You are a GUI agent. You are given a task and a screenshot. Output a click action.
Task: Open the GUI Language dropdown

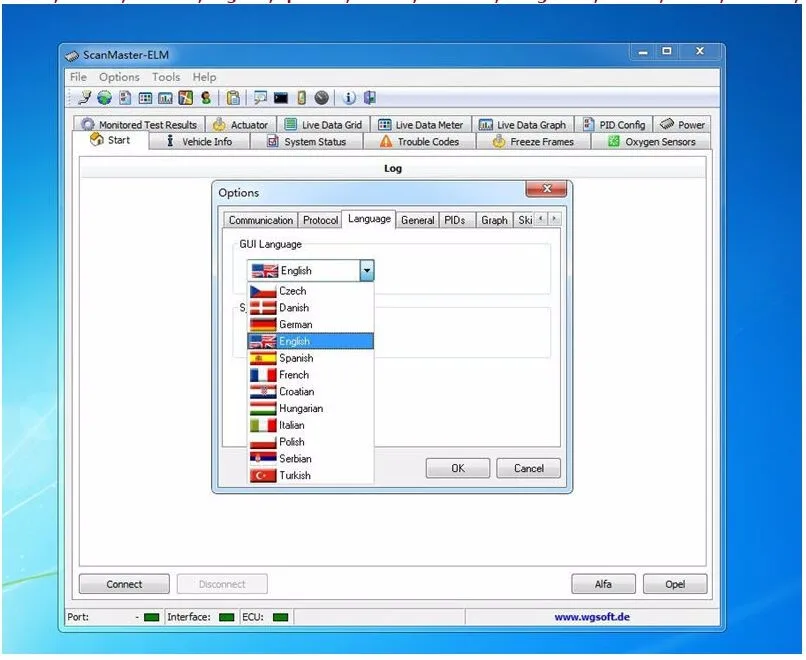[x=366, y=269]
